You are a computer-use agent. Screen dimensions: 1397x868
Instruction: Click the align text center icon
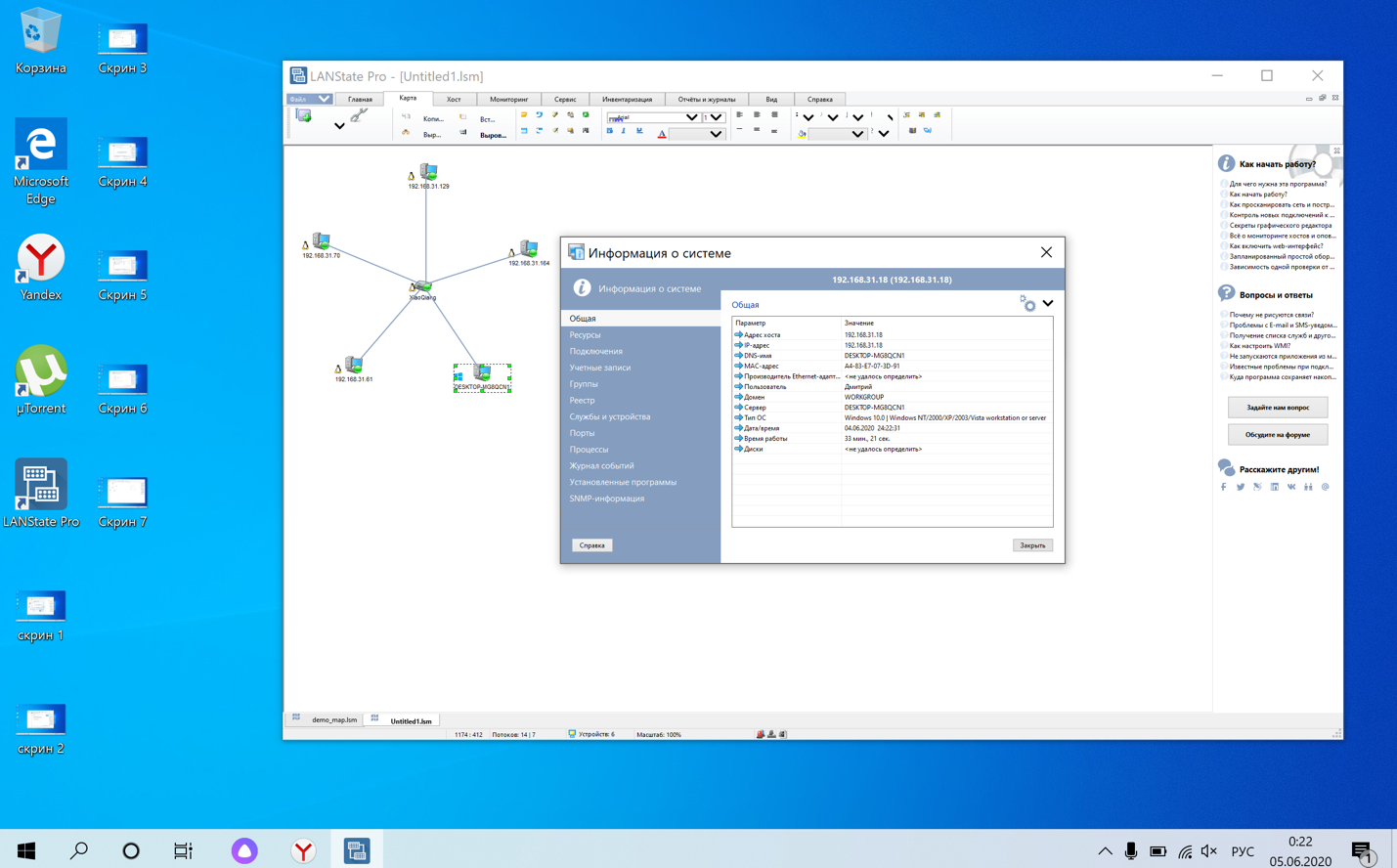pyautogui.click(x=757, y=115)
